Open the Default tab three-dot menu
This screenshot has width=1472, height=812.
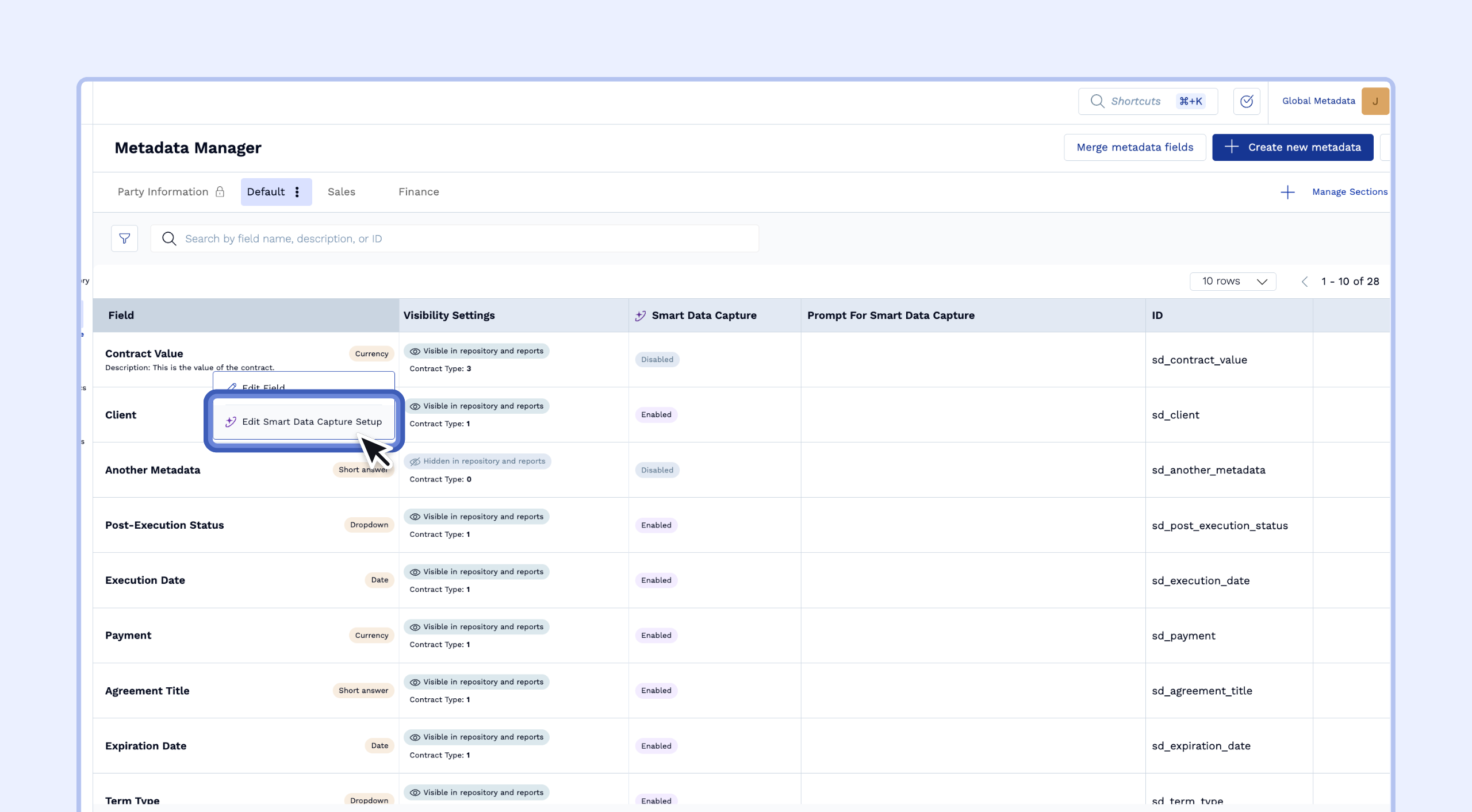point(297,192)
